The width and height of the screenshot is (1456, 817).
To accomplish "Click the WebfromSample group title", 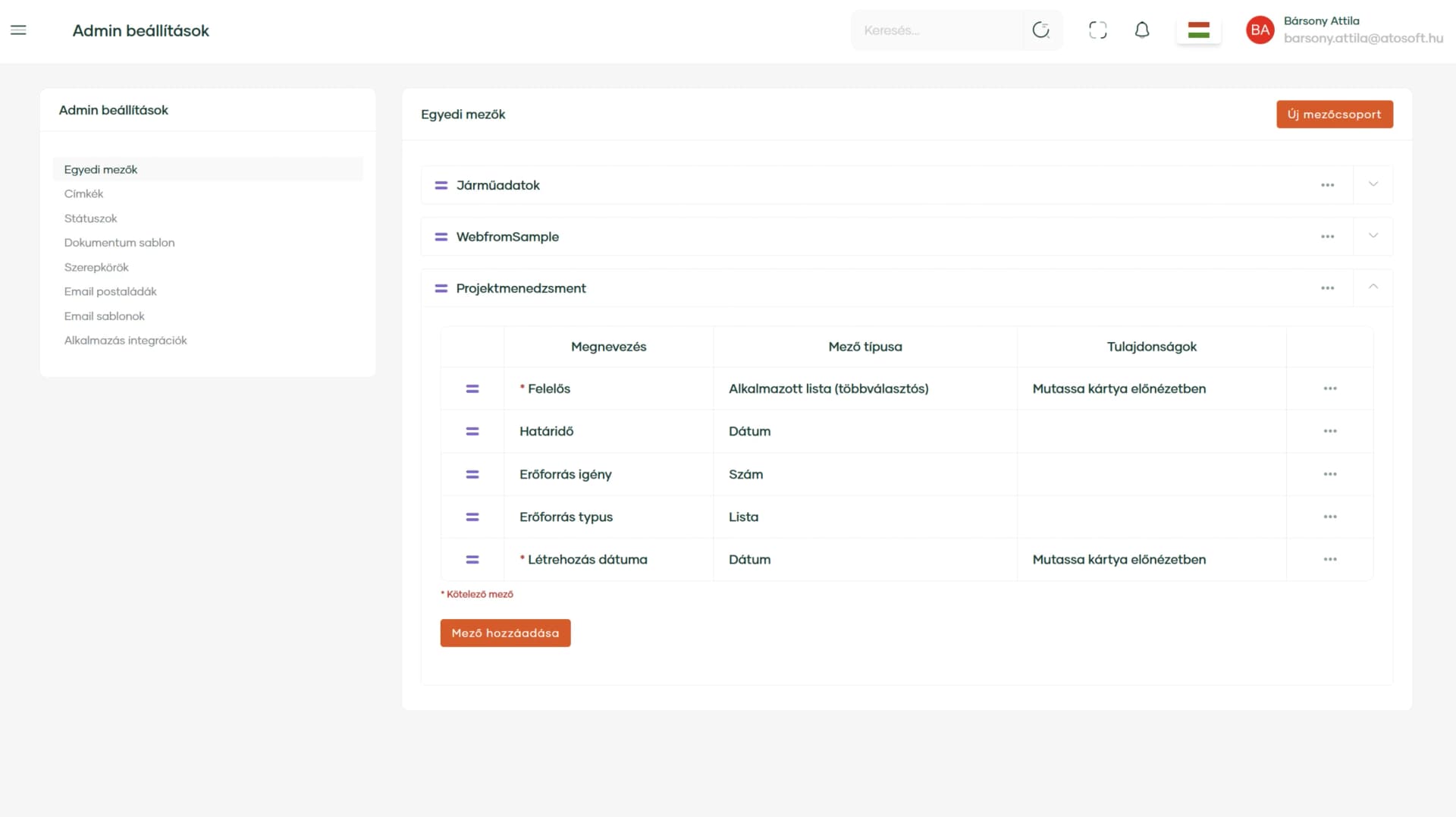I will click(x=507, y=237).
